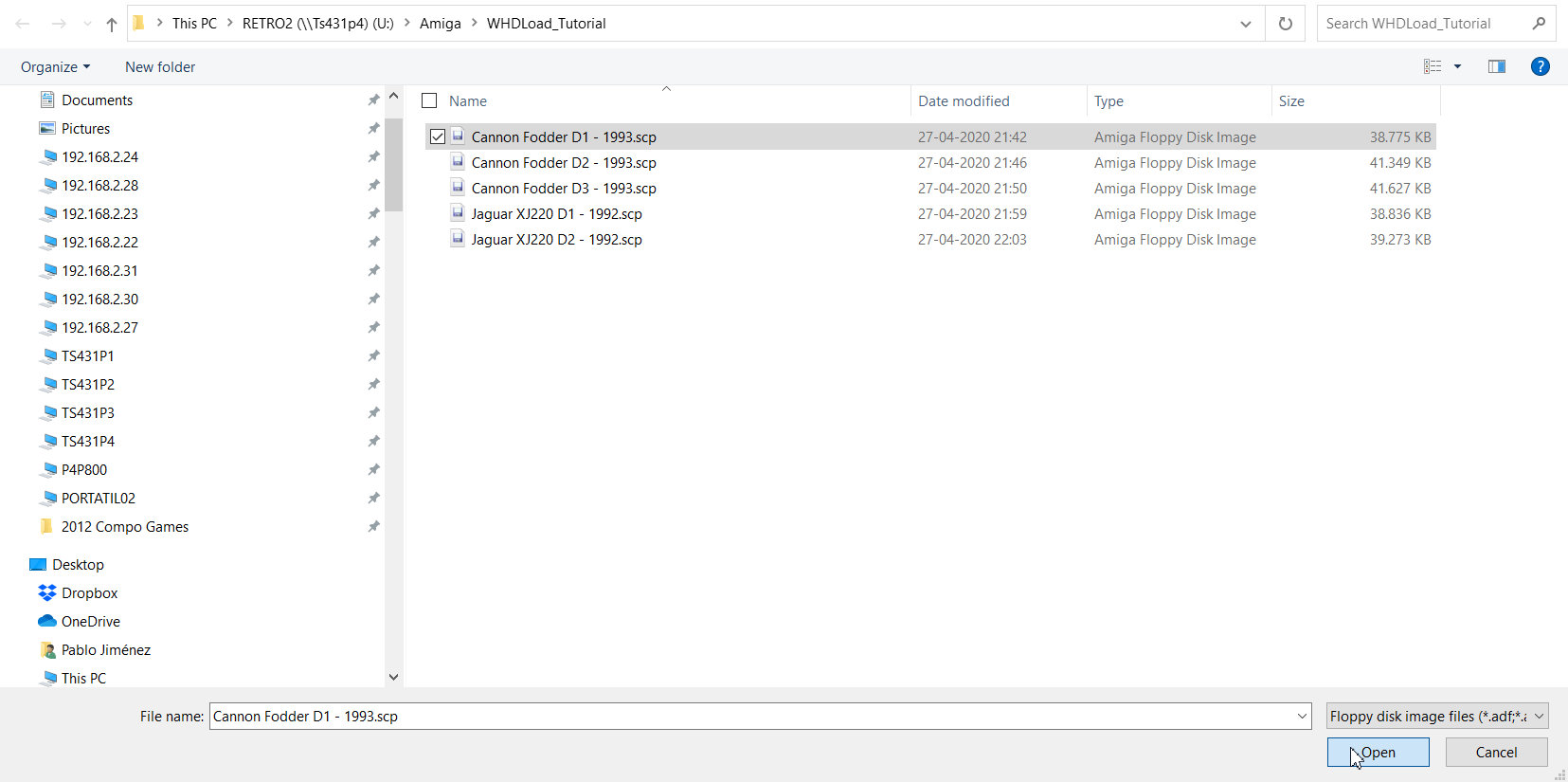Click This PC in the address path
Screen dimensions: 1568x782
pyautogui.click(x=194, y=24)
